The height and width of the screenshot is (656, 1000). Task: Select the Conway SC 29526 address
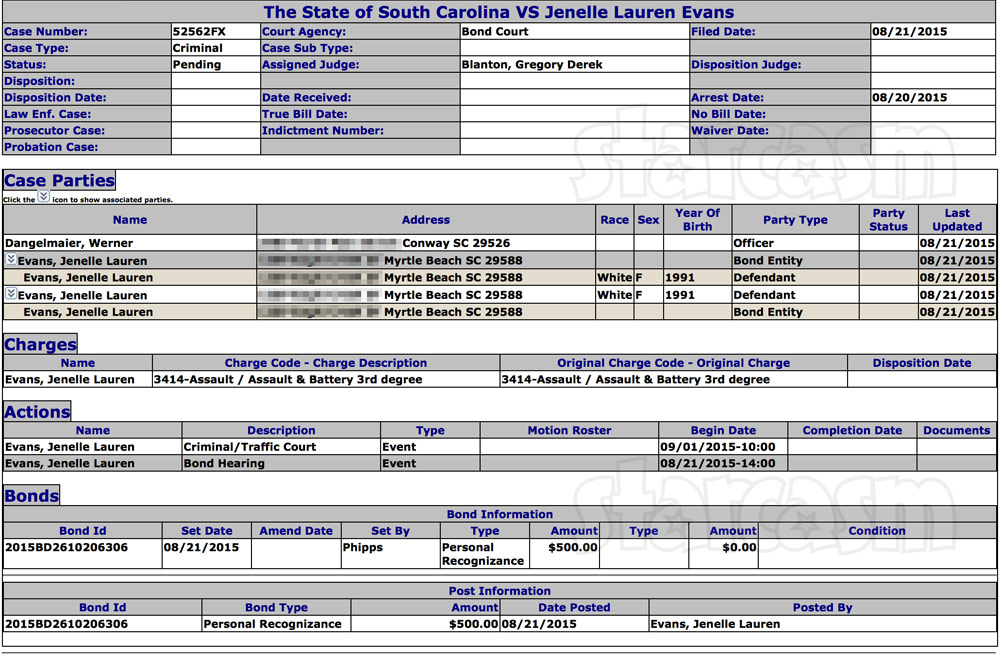pyautogui.click(x=456, y=243)
